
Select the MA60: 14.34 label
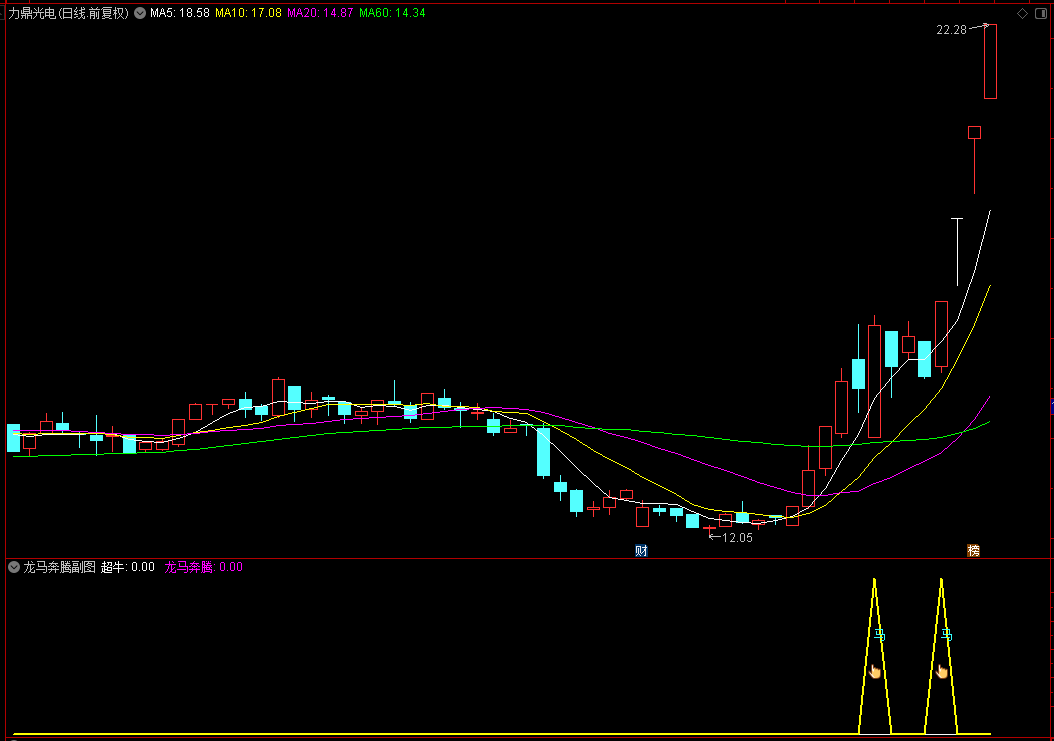(392, 13)
